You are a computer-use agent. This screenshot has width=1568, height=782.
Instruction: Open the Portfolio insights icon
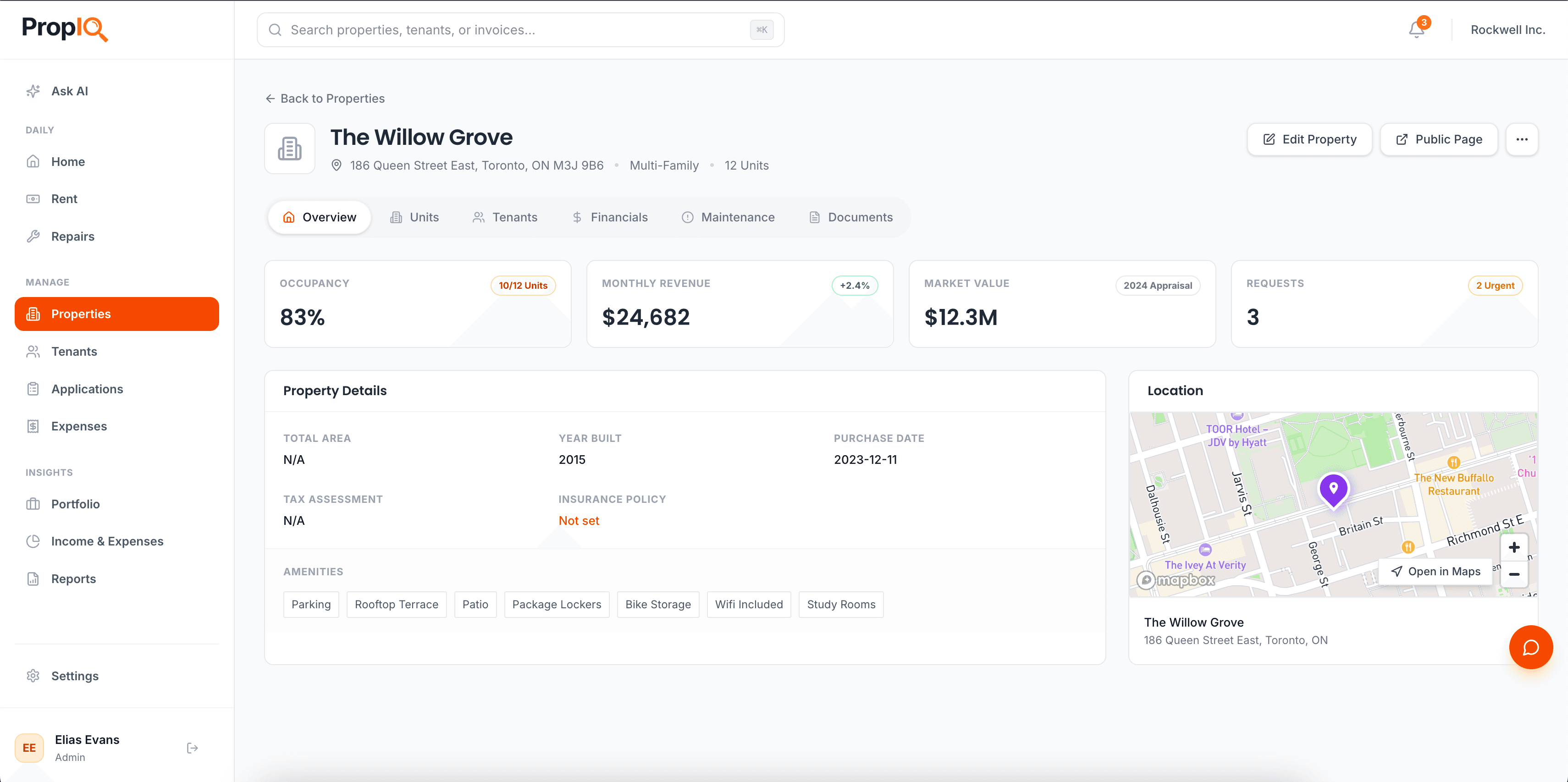[x=34, y=504]
